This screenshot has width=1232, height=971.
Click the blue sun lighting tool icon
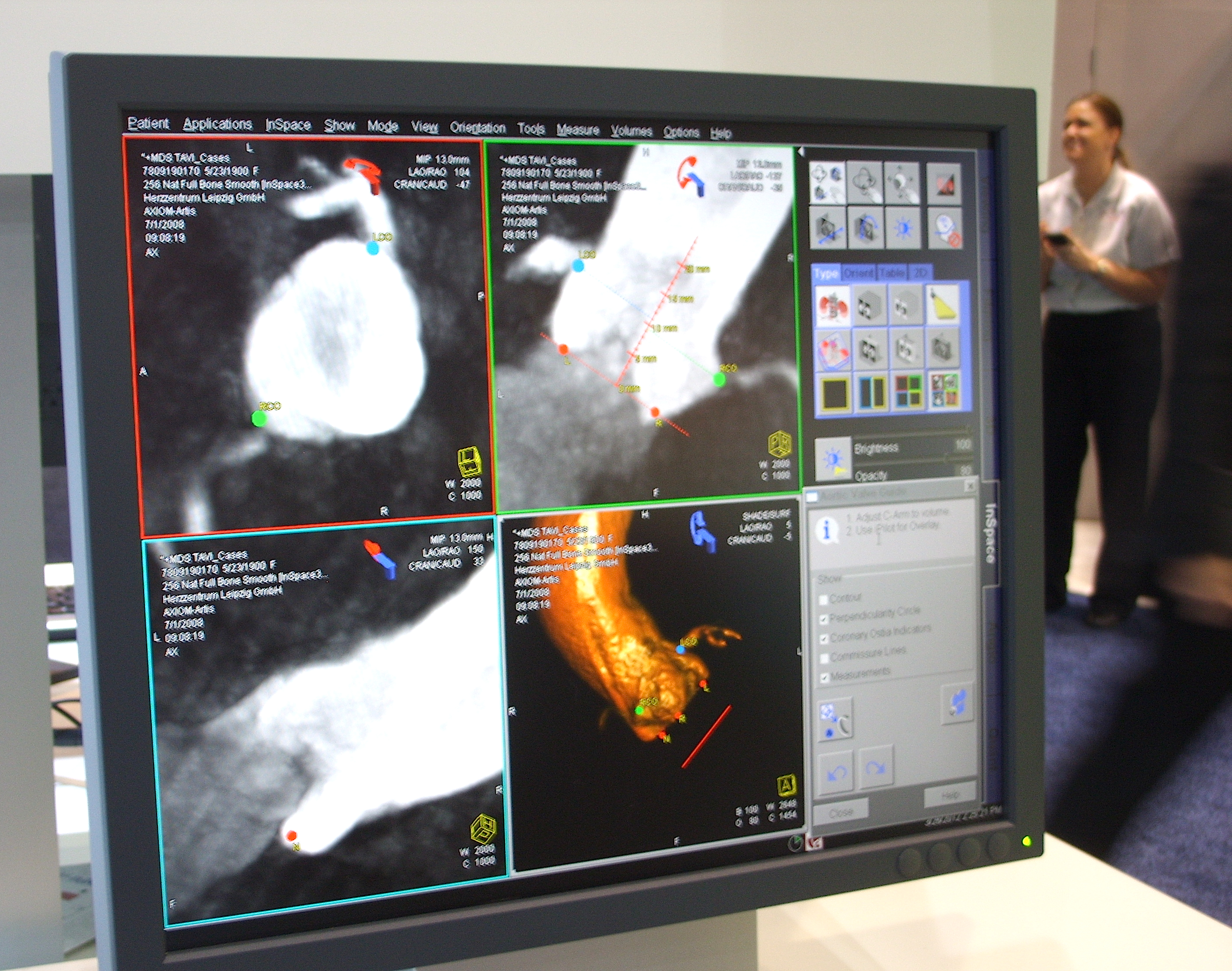(x=903, y=229)
